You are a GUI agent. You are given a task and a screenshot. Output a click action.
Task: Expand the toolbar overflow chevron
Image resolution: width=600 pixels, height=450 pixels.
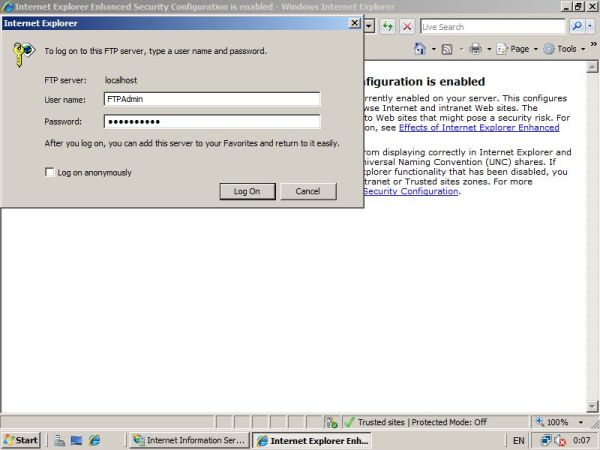click(x=593, y=44)
